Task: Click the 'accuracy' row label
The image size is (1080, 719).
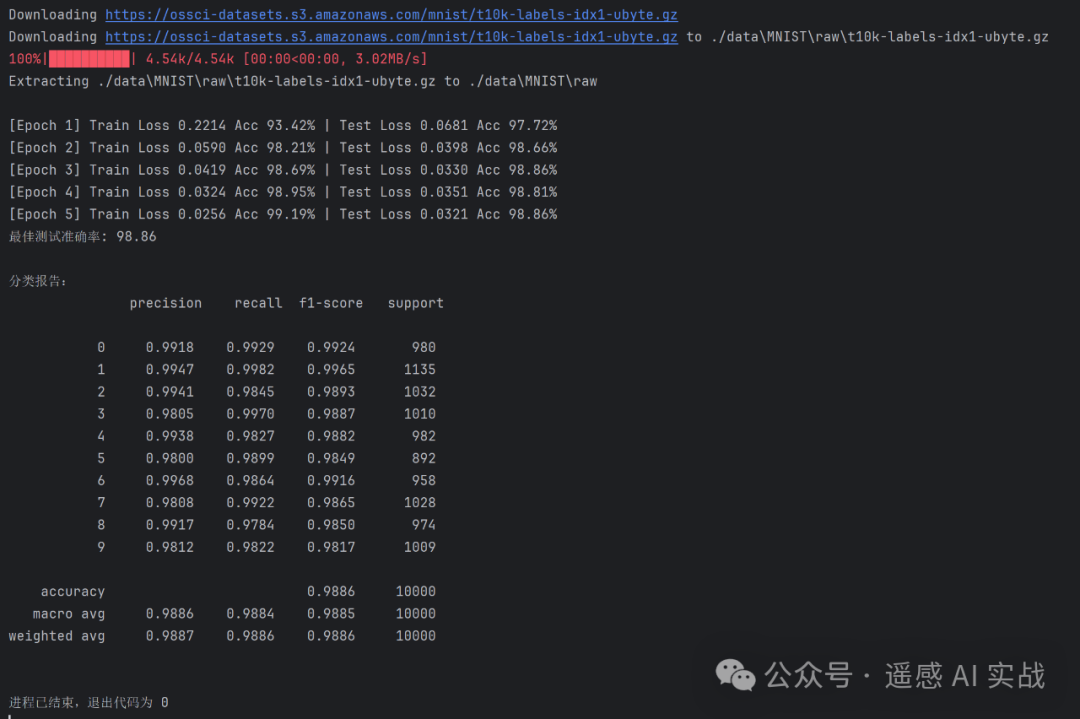Action: (x=72, y=592)
